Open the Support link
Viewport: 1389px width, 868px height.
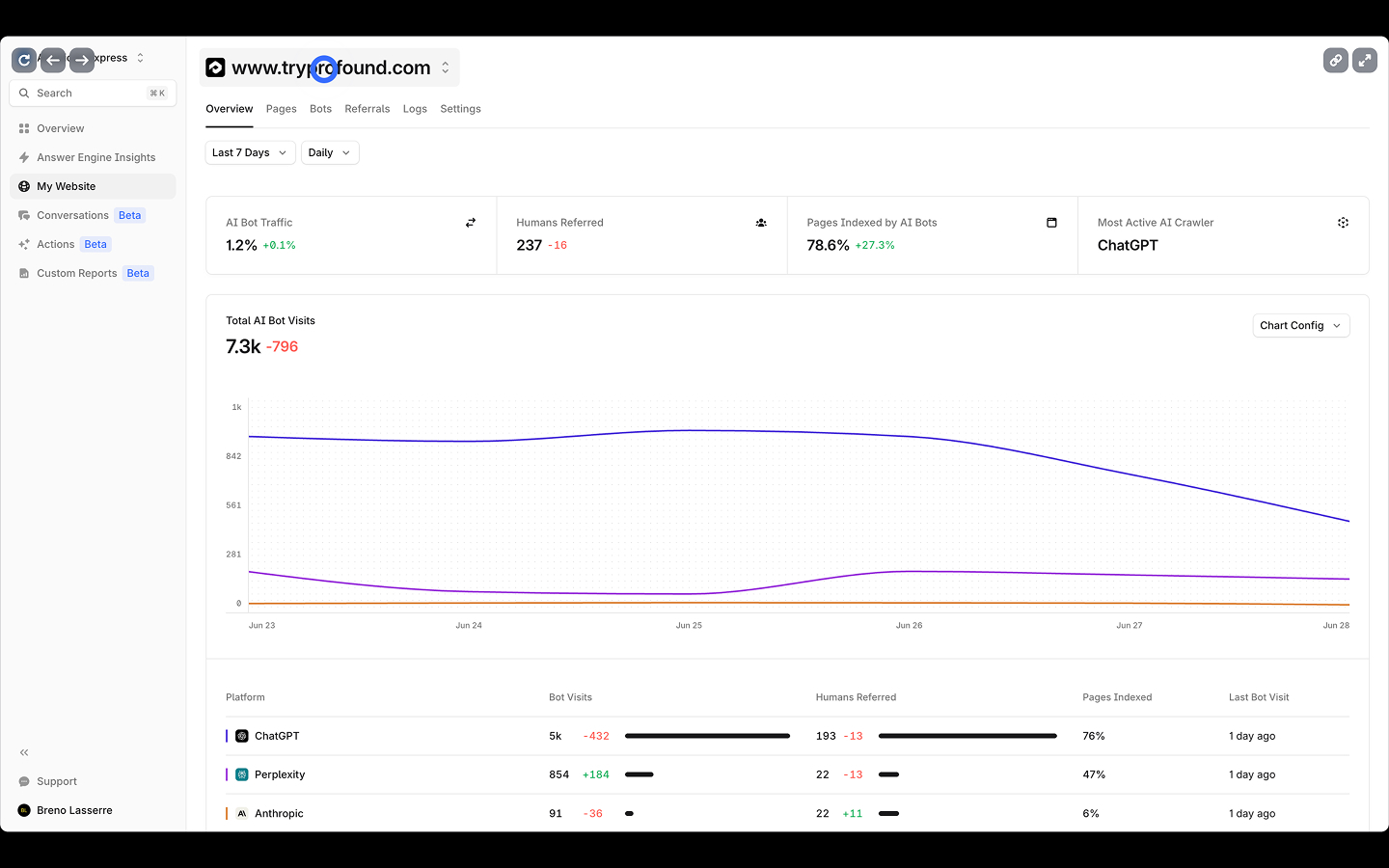coord(93,781)
